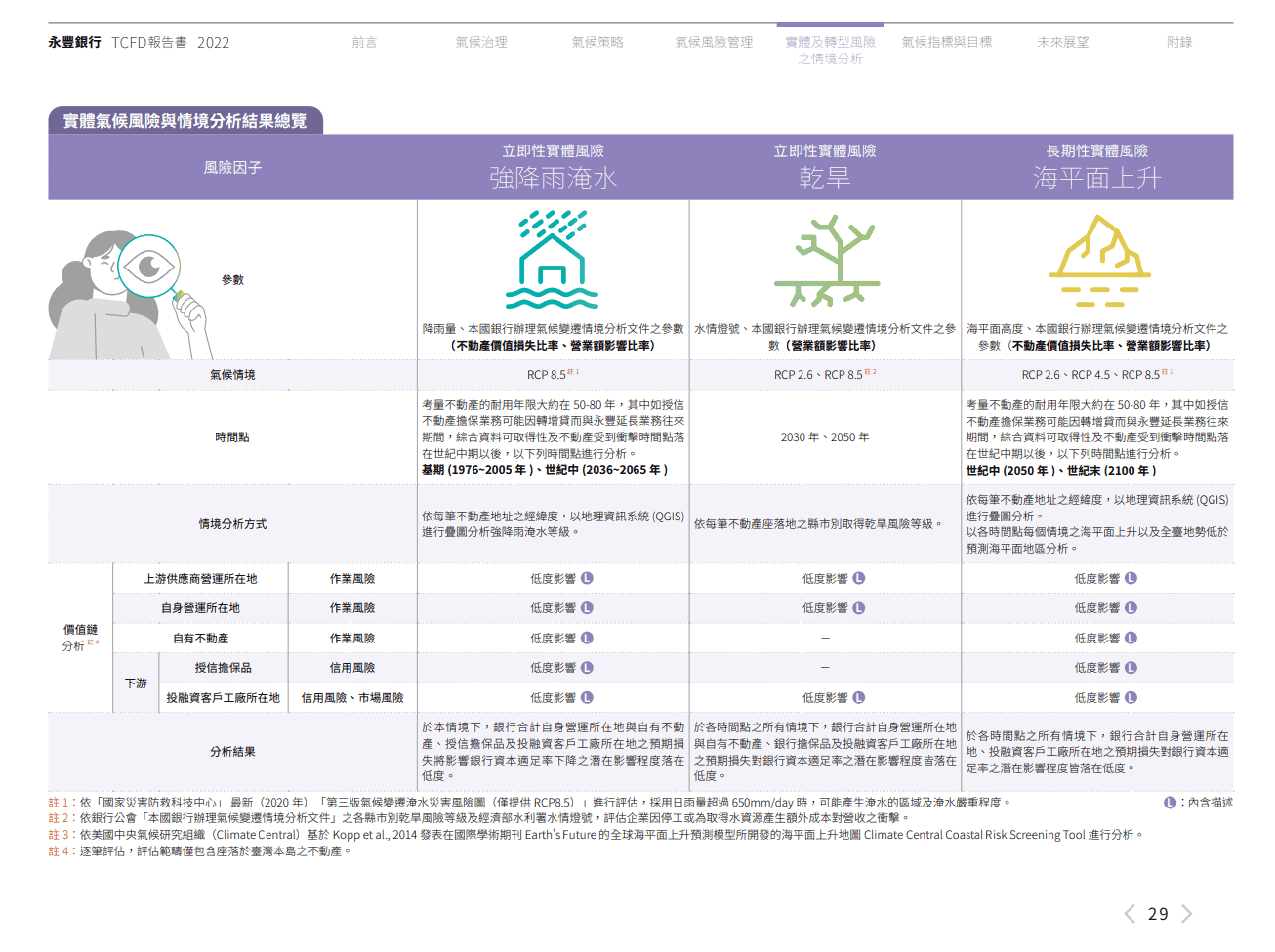1275x952 pixels.
Task: Click the 情境分析方式 row label
Action: click(x=232, y=524)
